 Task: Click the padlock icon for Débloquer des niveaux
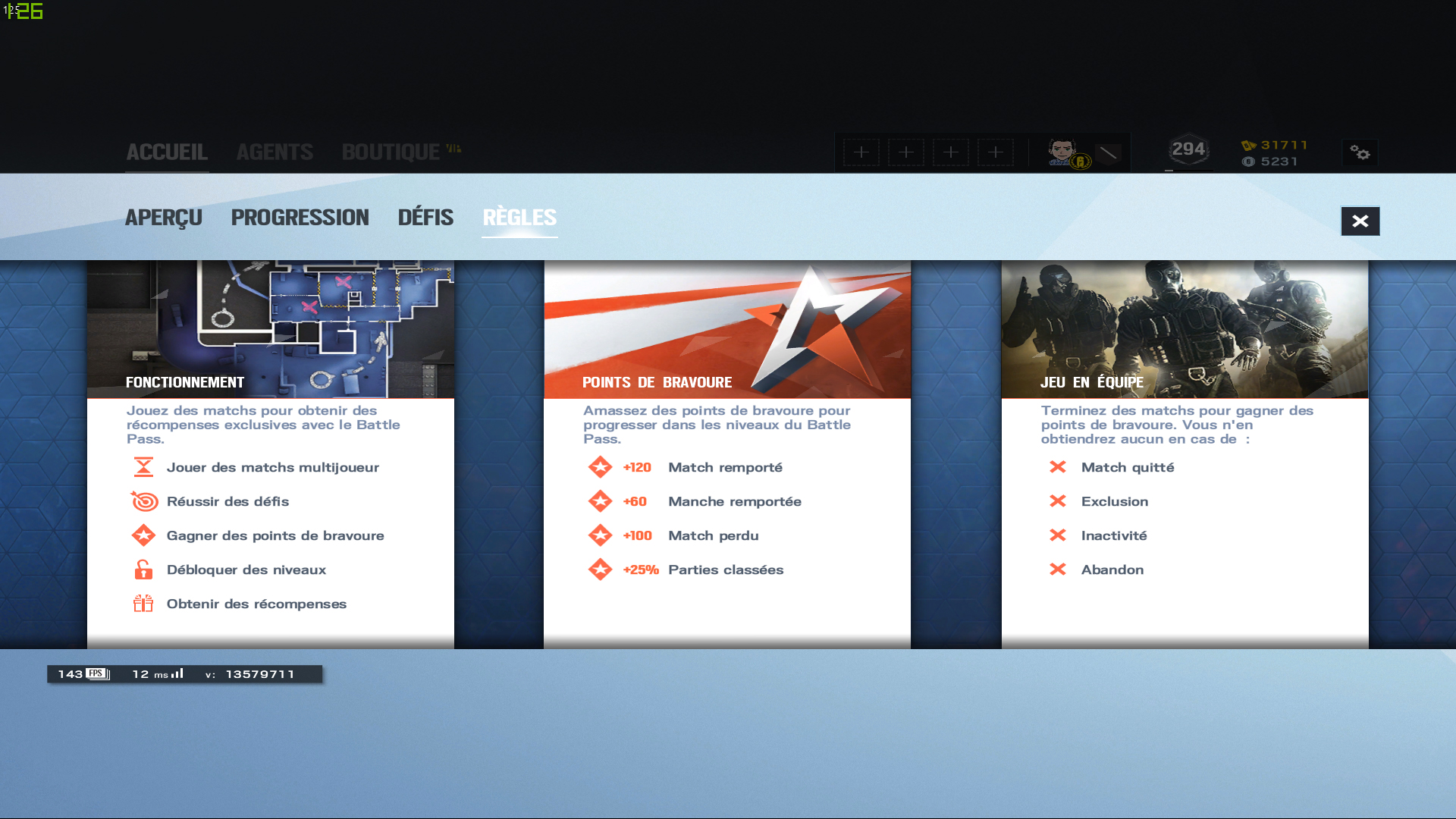click(x=143, y=570)
